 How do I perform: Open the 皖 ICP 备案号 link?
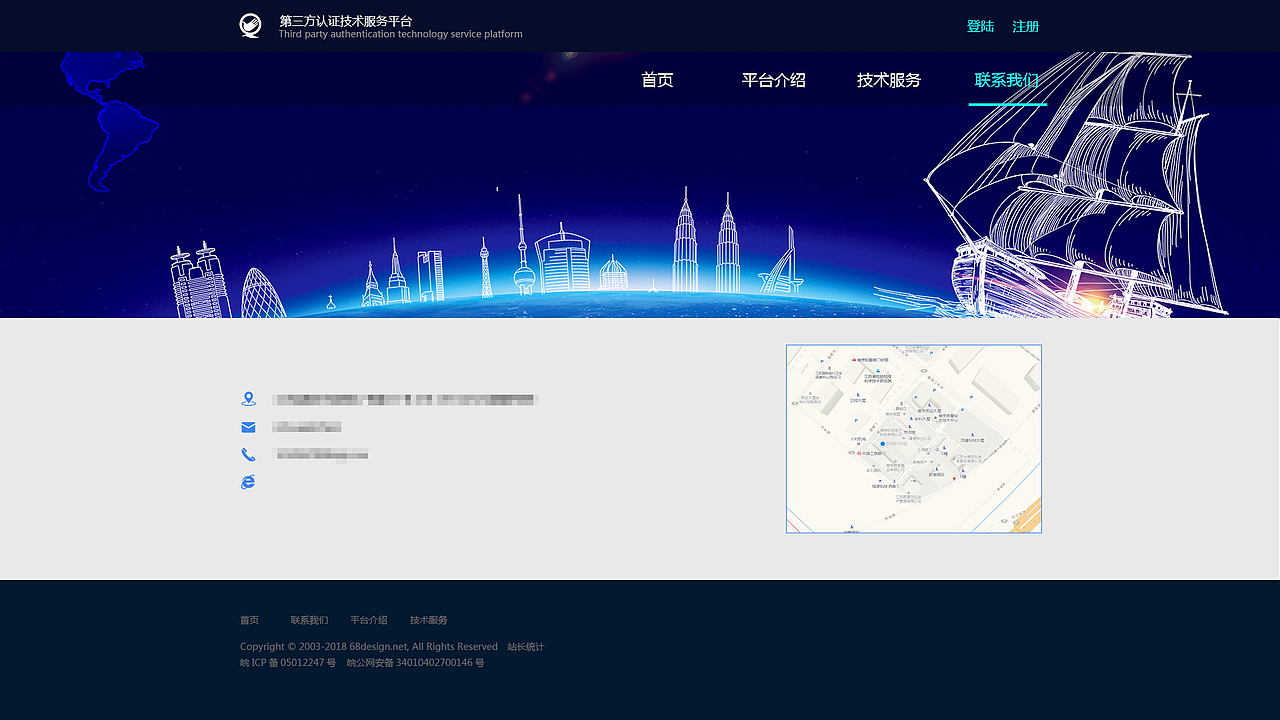coord(288,662)
